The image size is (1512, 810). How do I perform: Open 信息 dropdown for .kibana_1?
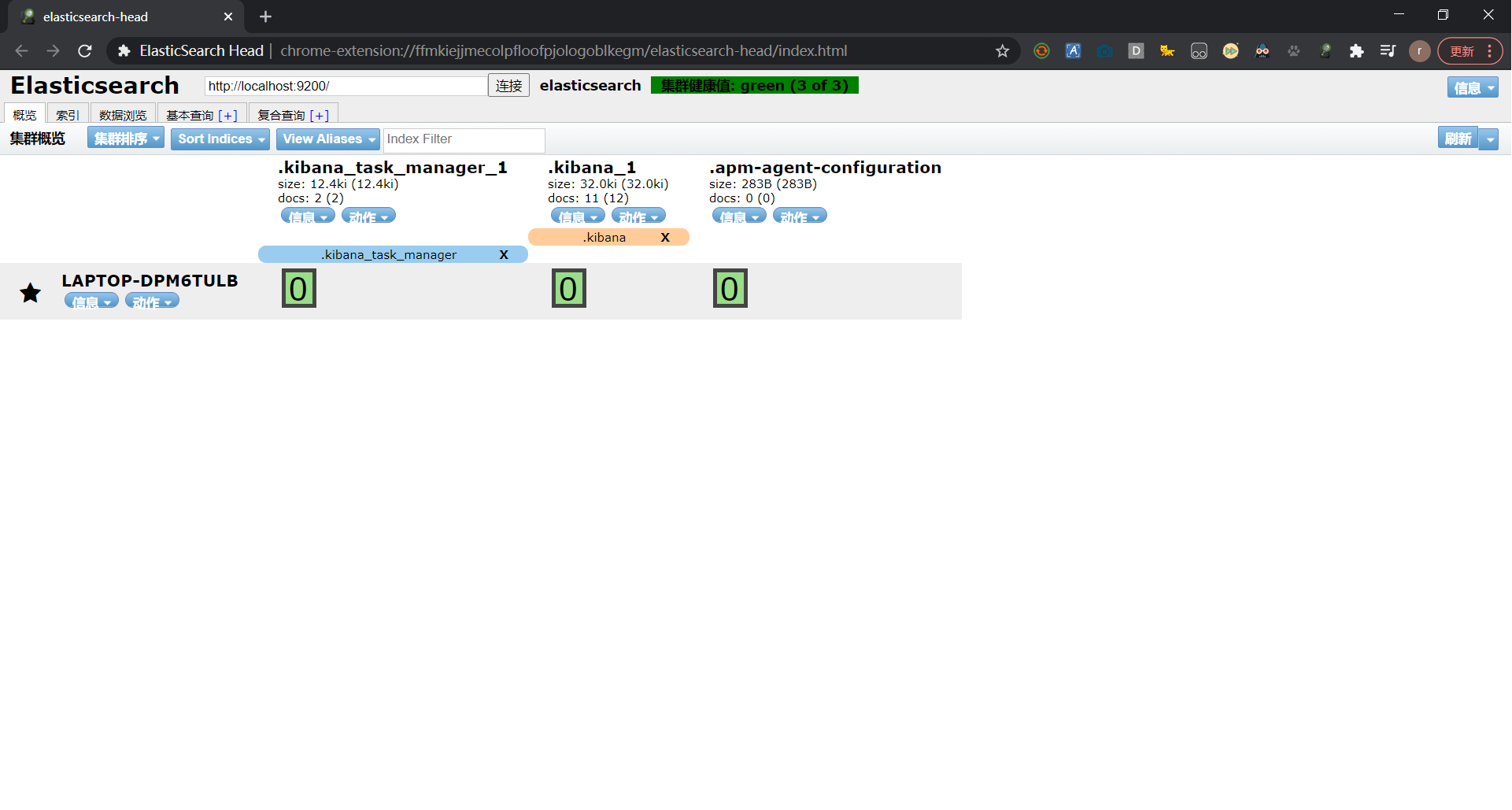(x=578, y=216)
